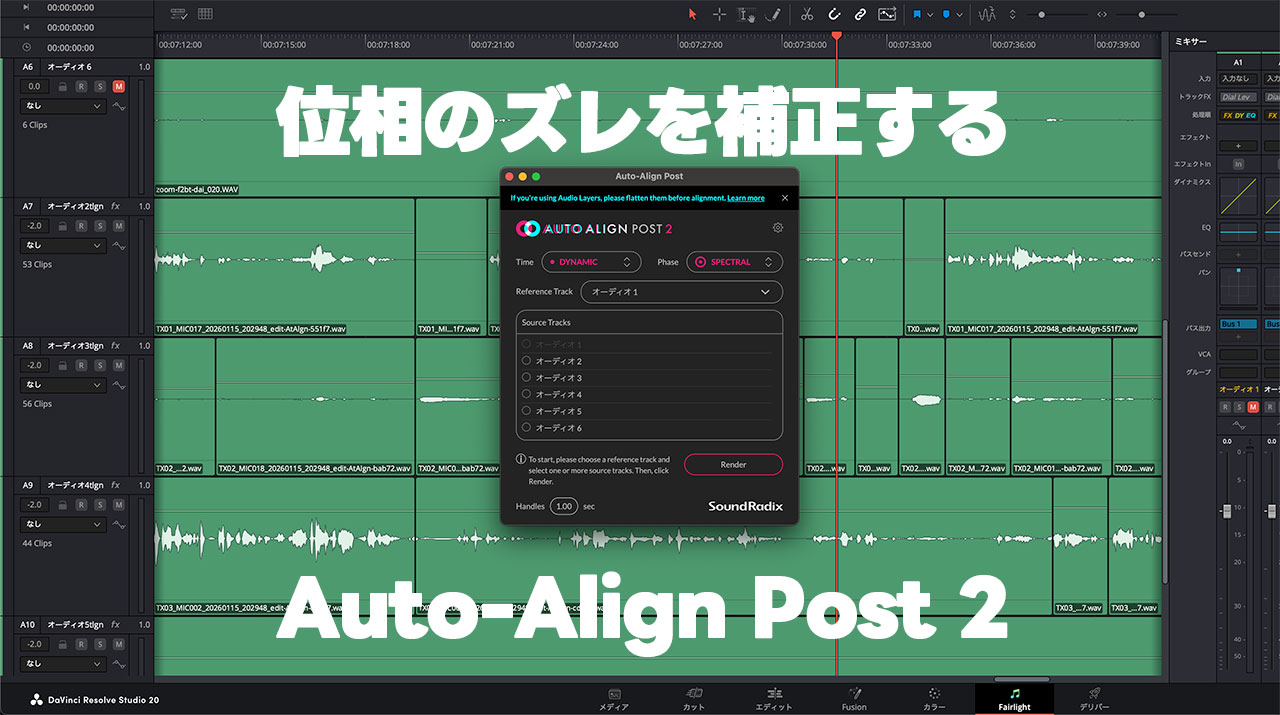Switch to the カラー page tab

(x=934, y=698)
